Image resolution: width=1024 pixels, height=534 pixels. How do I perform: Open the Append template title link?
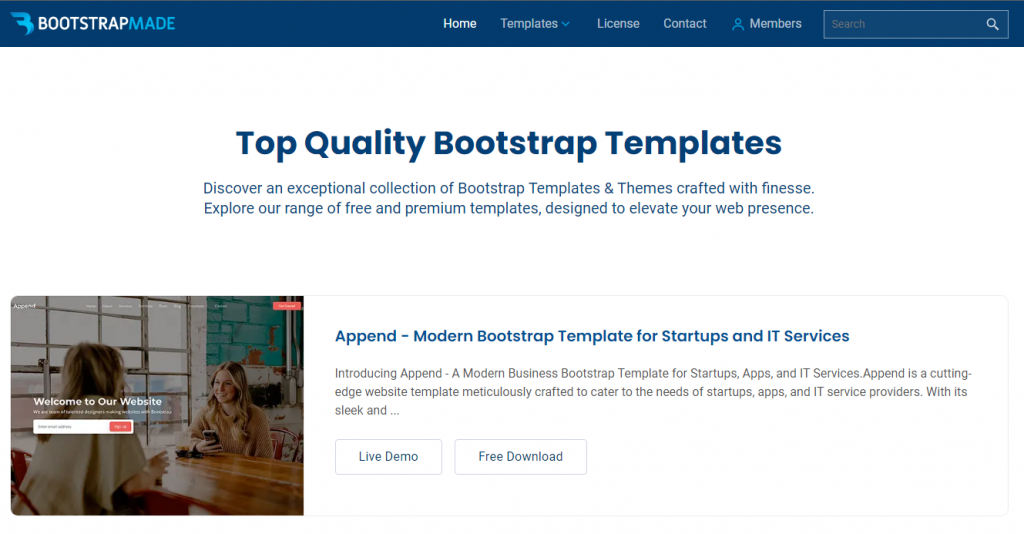coord(592,336)
